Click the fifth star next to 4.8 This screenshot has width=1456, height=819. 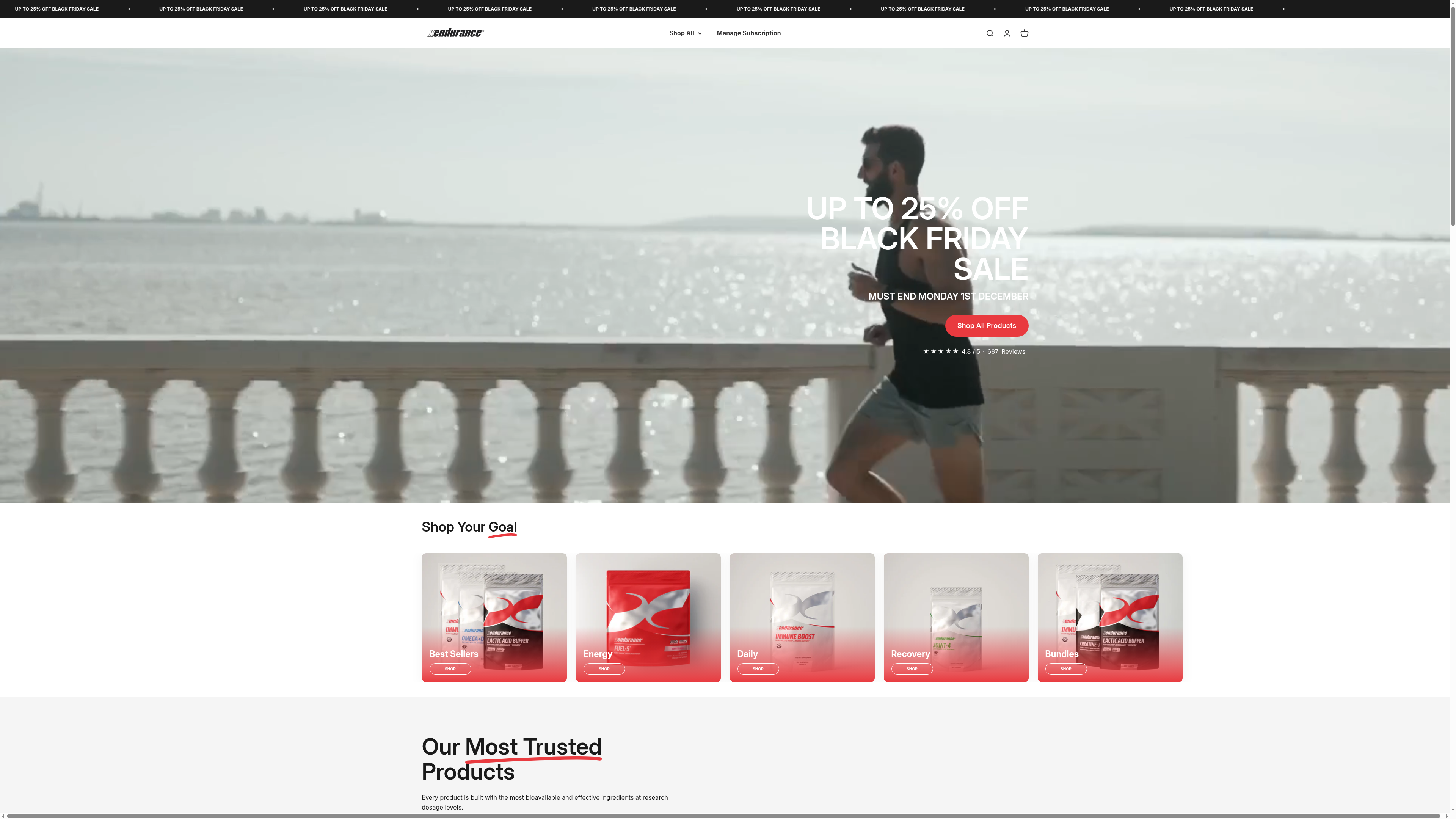pos(956,351)
